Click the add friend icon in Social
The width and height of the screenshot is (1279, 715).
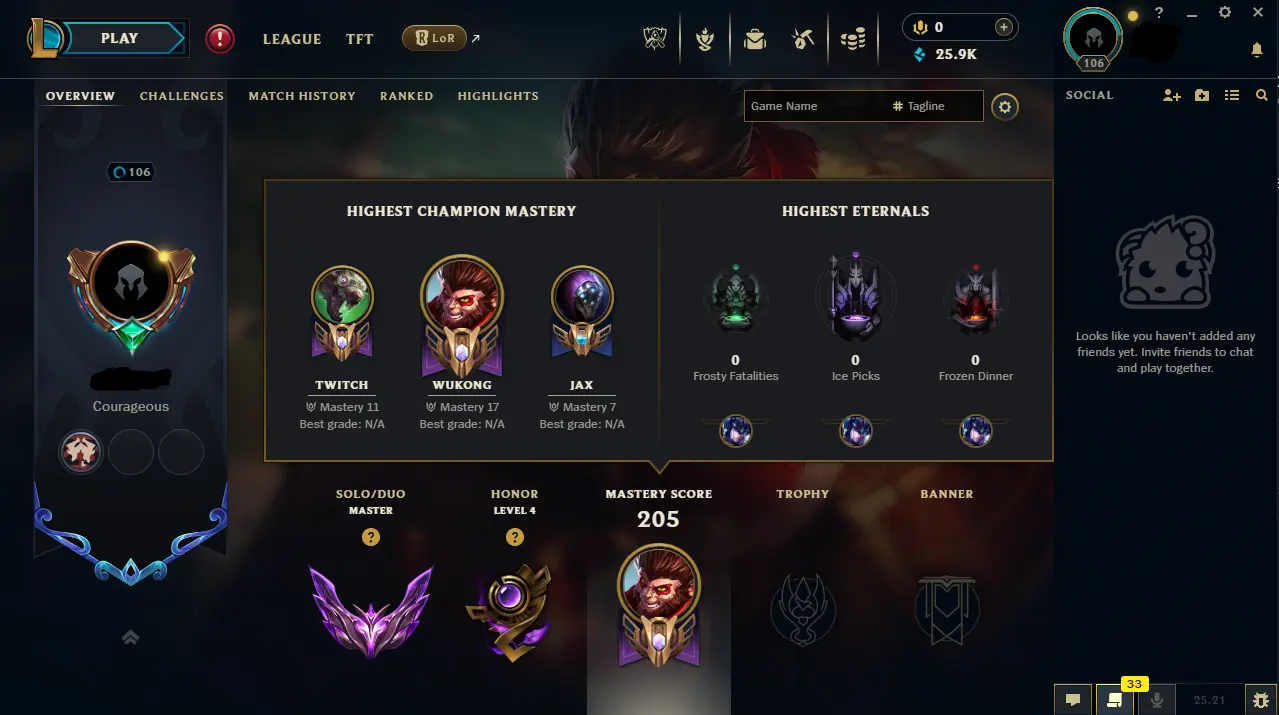1172,95
